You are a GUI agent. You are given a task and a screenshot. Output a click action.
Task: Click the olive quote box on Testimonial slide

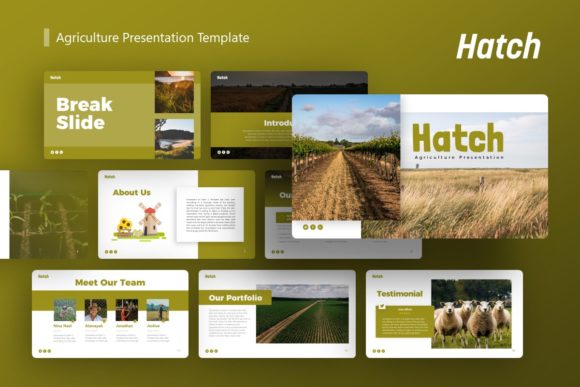pyautogui.click(x=405, y=322)
